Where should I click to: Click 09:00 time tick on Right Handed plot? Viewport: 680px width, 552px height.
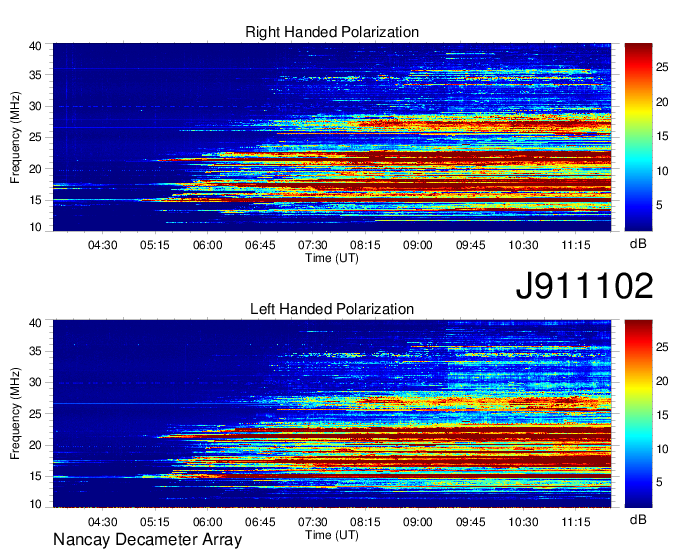(x=418, y=245)
